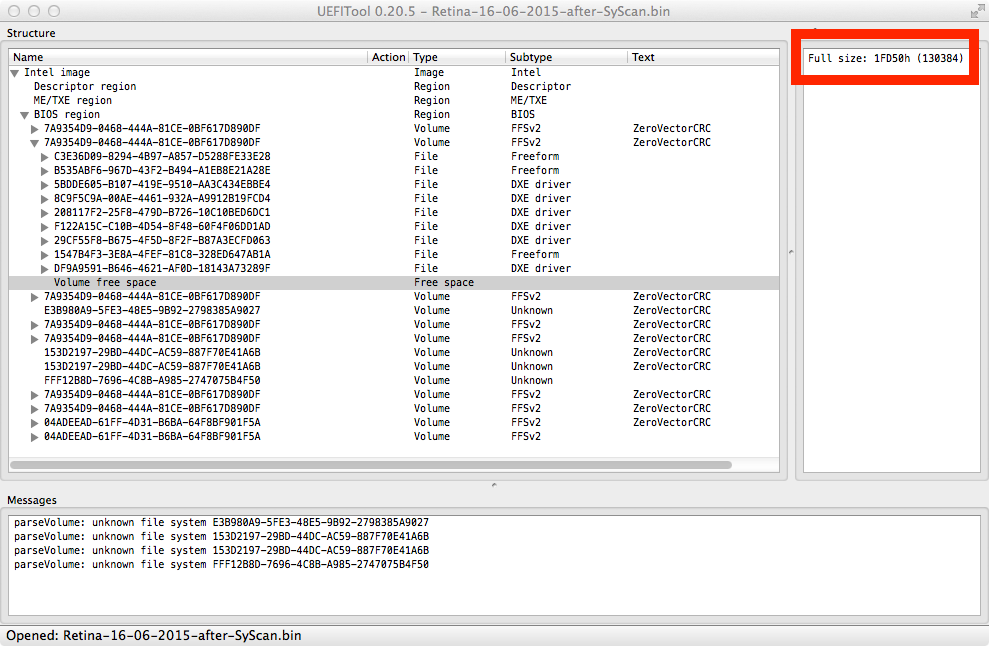989x646 pixels.
Task: Expand the 5BDDE605 DXE driver file
Action: 44,185
